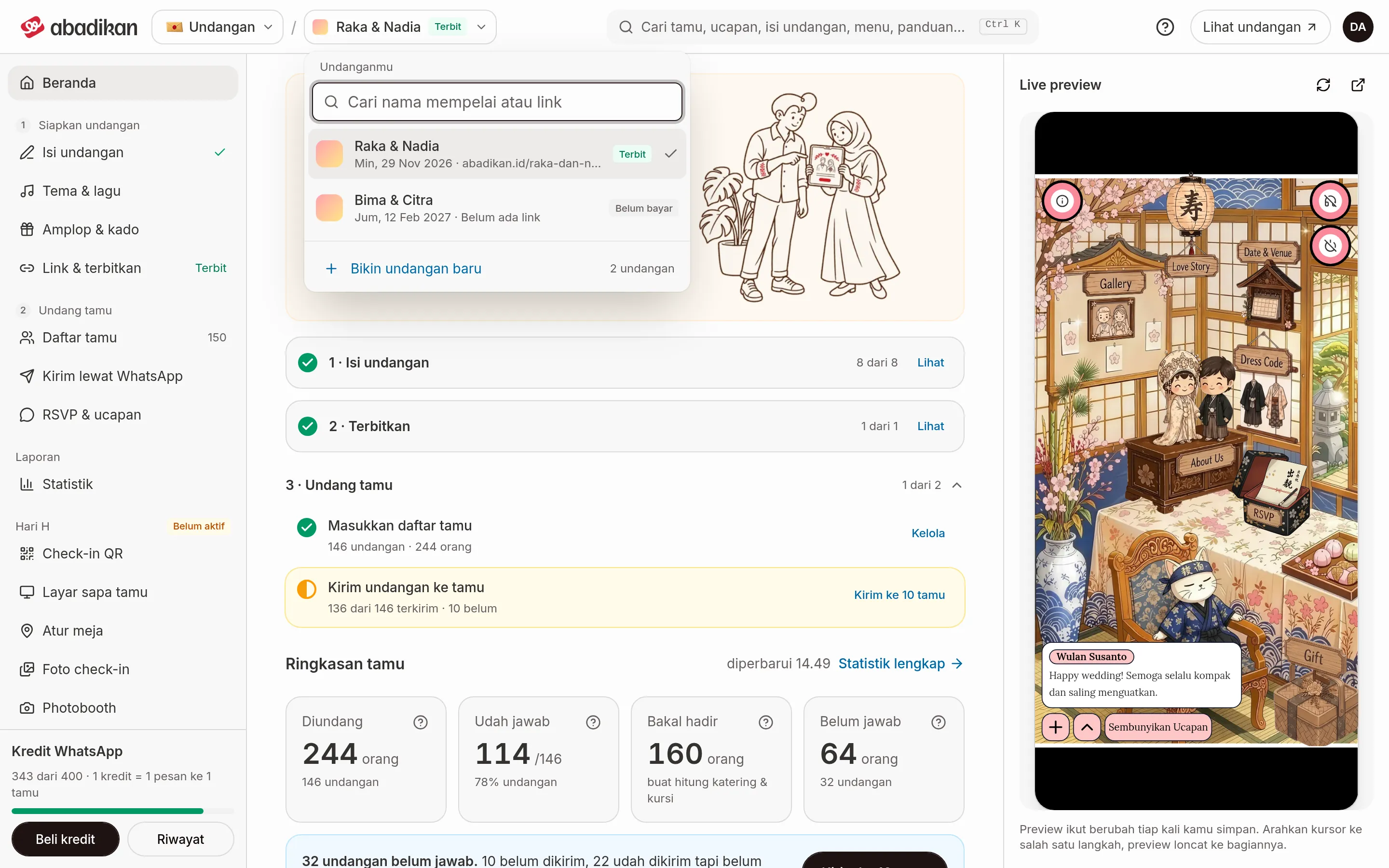Open the help question-mark icon in header
The width and height of the screenshot is (1389, 868).
pos(1165,27)
